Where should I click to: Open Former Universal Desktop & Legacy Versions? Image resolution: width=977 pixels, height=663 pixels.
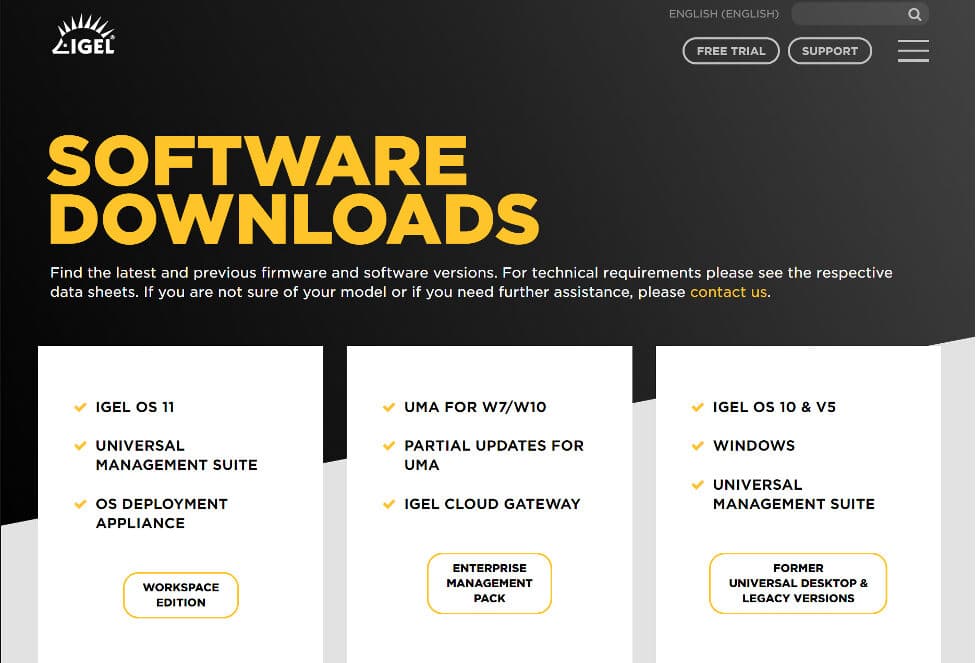pyautogui.click(x=798, y=583)
